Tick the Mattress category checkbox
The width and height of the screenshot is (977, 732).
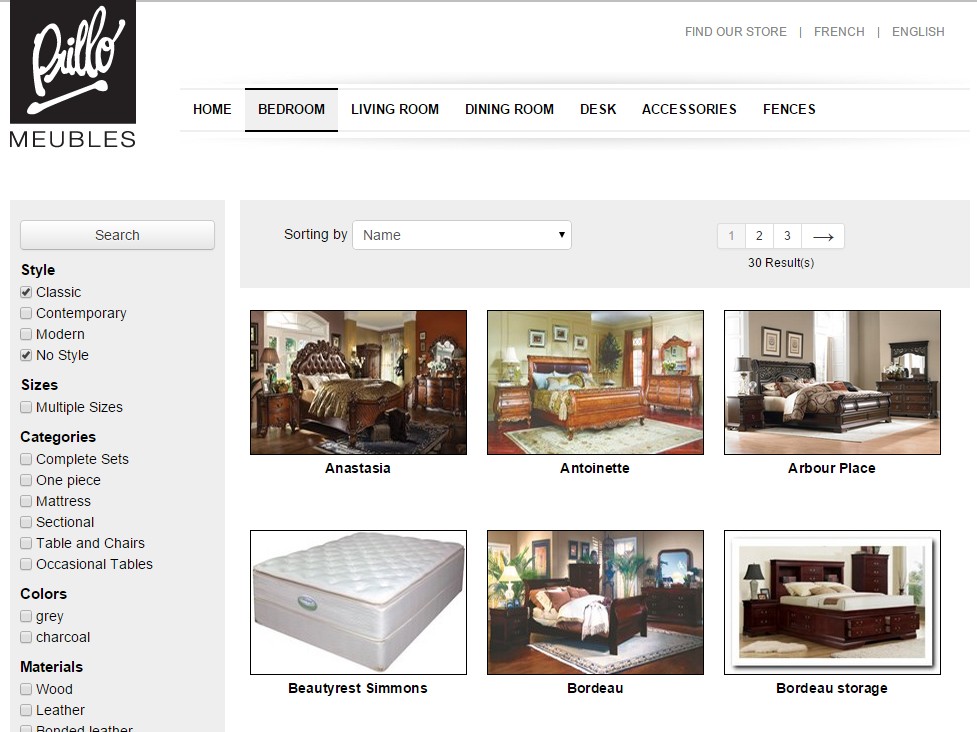pos(26,501)
